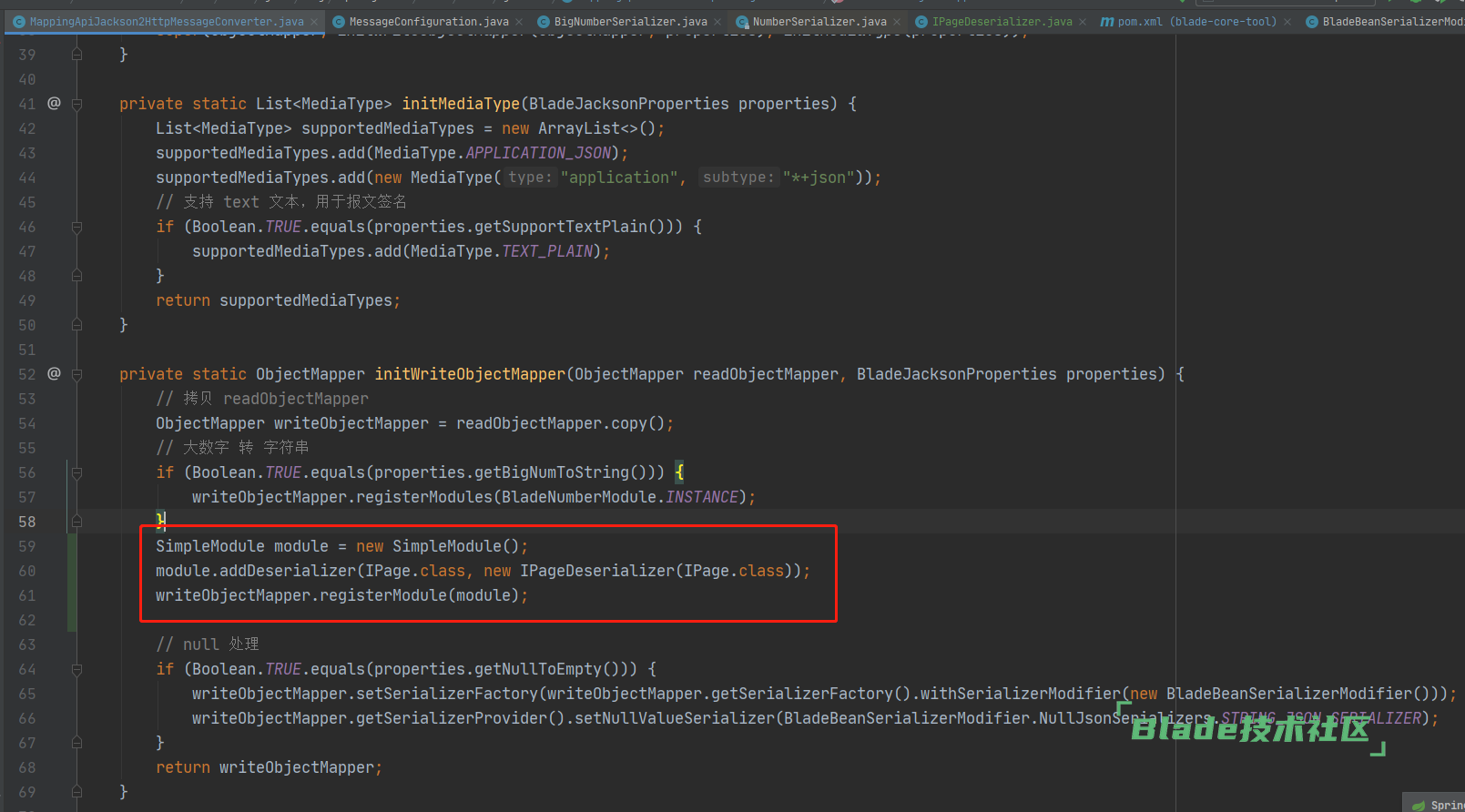Click registerModule call on line 61
The height and width of the screenshot is (812, 1465).
383,595
